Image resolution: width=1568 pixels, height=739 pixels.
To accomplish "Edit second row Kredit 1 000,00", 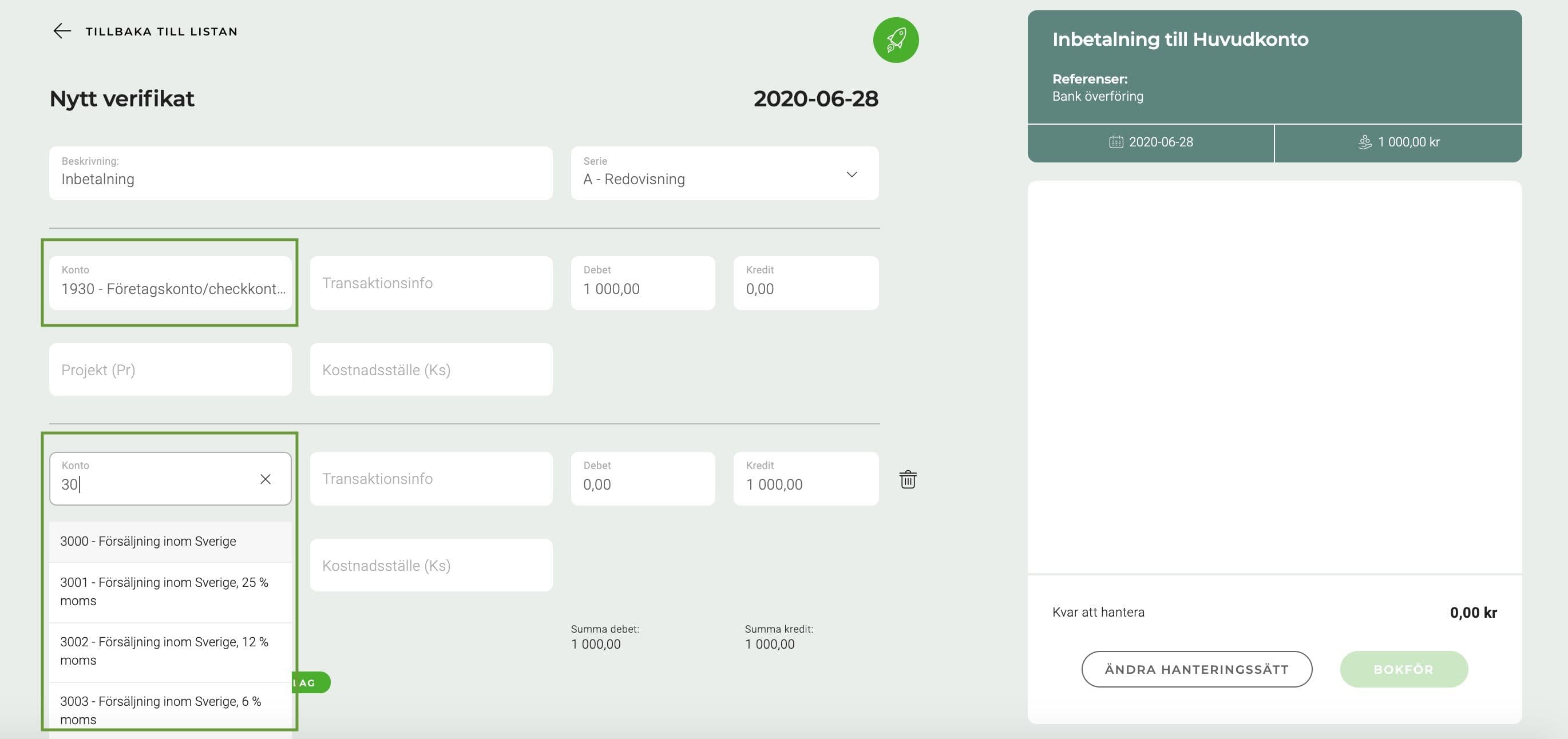I will (x=806, y=479).
